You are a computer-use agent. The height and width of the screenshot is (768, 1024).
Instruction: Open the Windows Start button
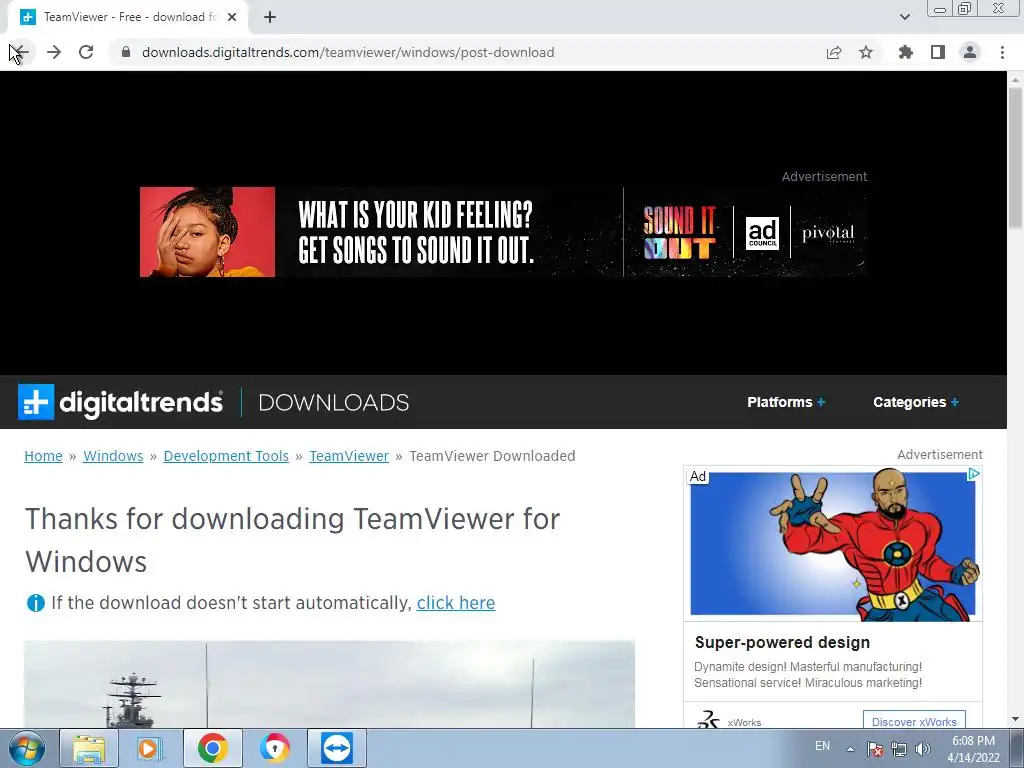click(27, 748)
